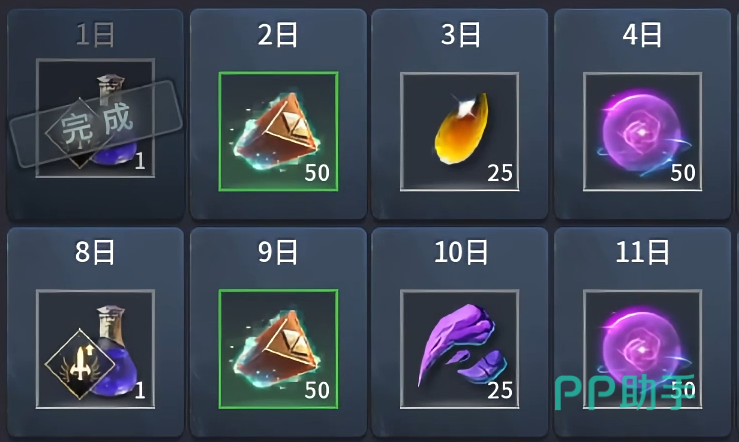Click the 完成 stamp on day 1
The image size is (739, 442).
[x=96, y=123]
